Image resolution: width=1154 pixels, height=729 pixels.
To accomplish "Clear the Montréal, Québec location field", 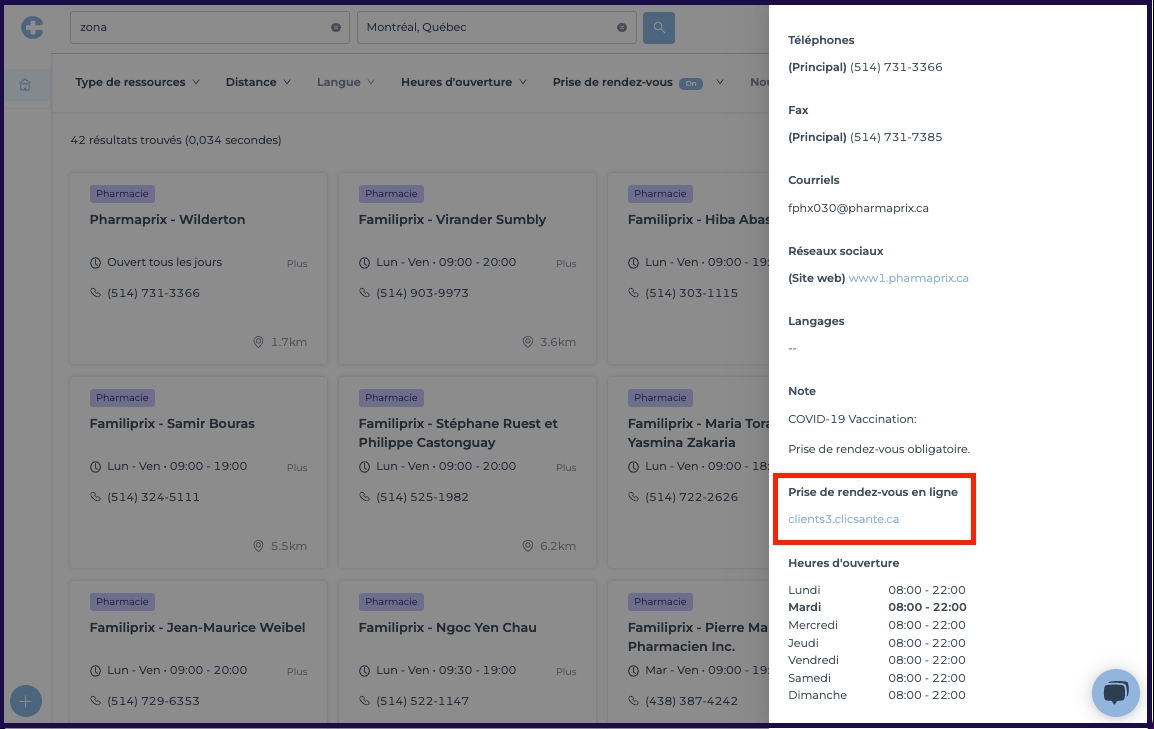I will point(622,28).
